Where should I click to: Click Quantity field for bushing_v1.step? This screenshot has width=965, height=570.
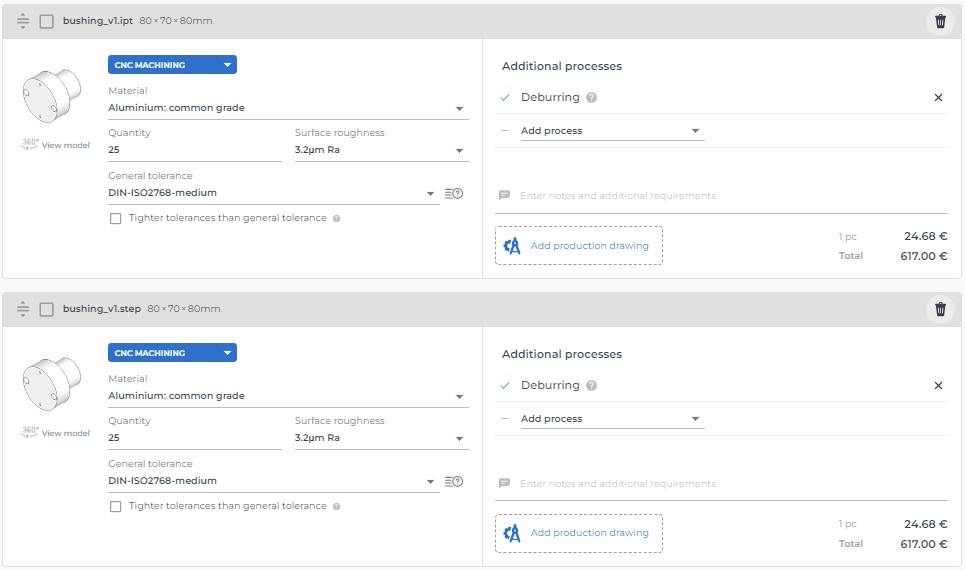194,438
